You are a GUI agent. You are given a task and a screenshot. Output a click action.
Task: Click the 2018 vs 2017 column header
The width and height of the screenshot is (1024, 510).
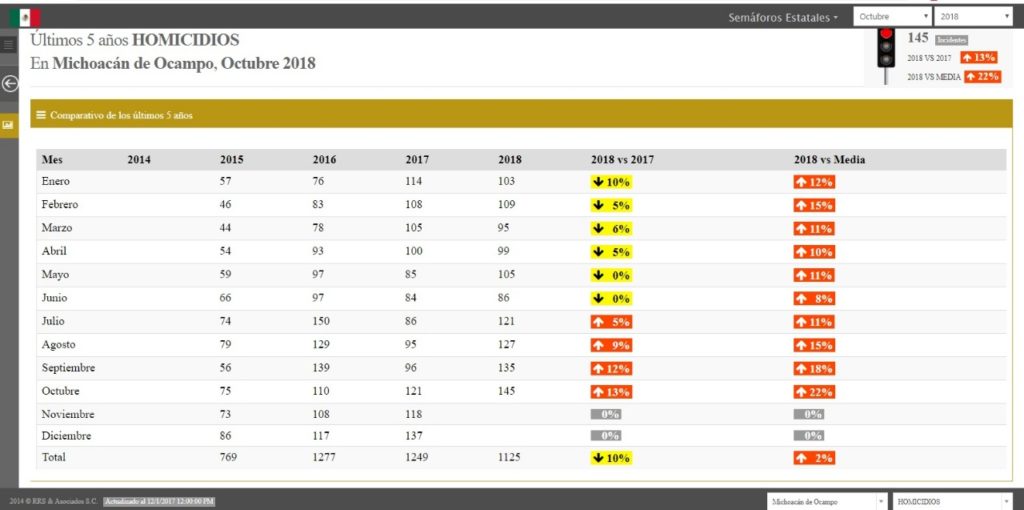pos(622,159)
